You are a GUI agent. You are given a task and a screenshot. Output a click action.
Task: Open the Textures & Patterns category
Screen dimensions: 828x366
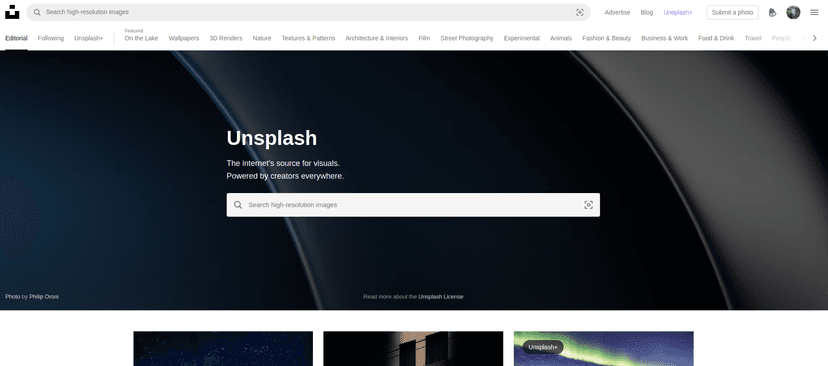(308, 38)
